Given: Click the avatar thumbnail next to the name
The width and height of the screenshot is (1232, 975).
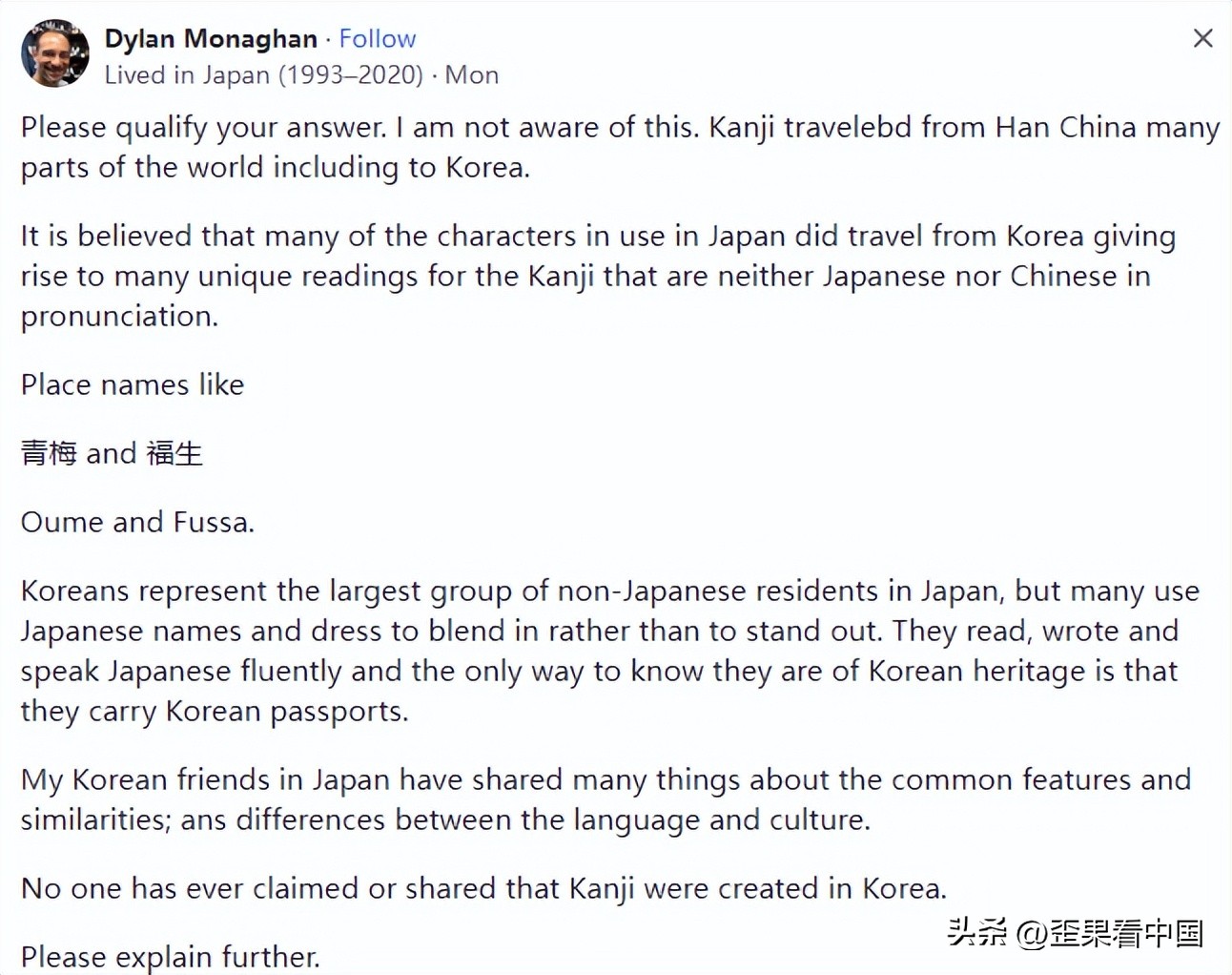Looking at the screenshot, I should click(x=54, y=52).
